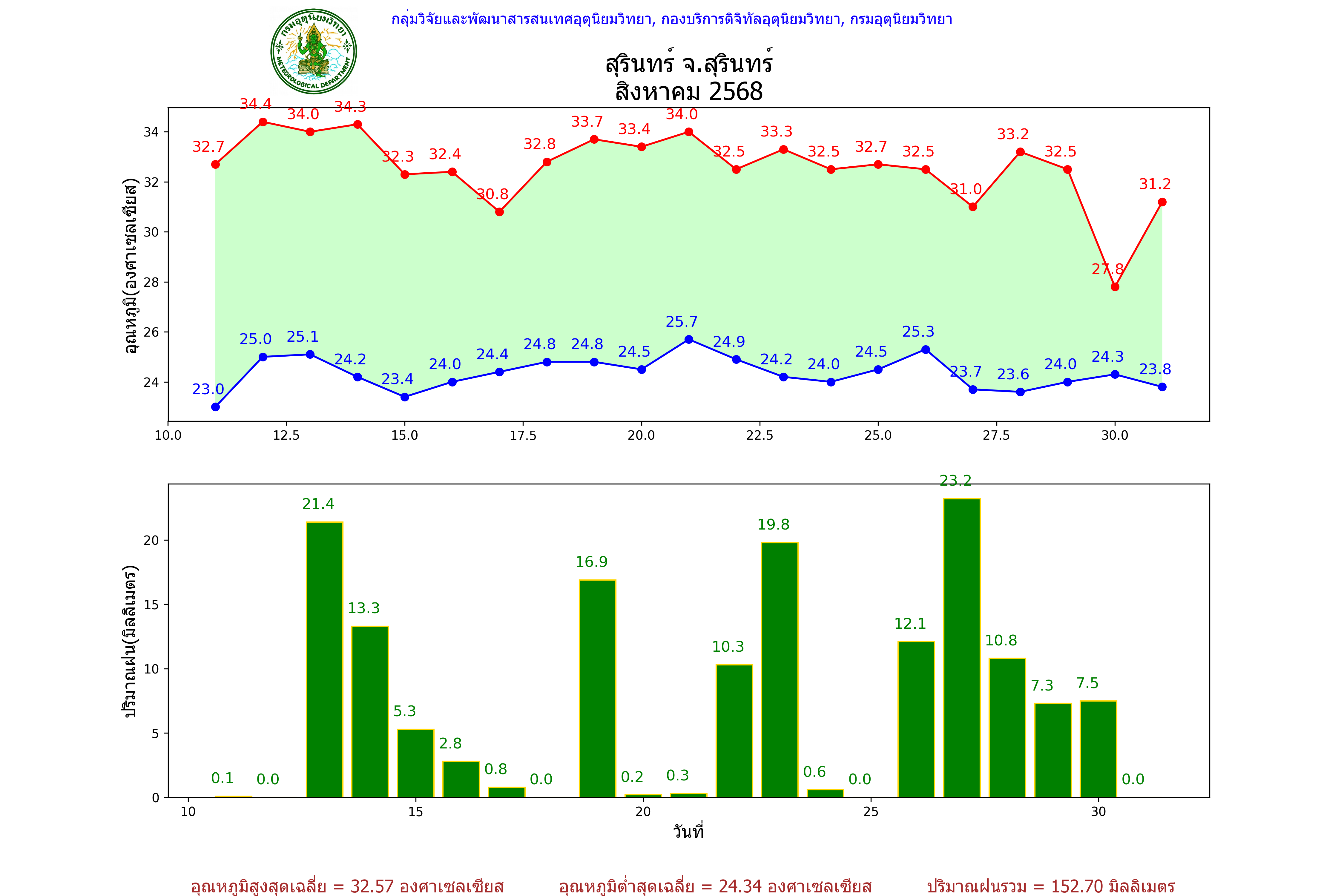This screenshot has height=896, width=1344.
Task: Click the Meteorological Department logo
Action: click(313, 51)
